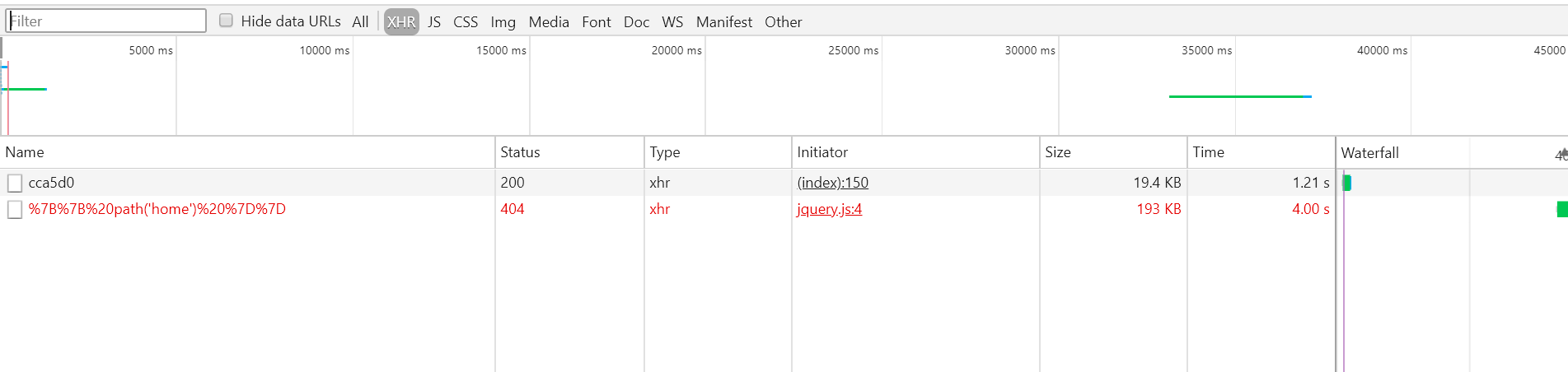Show only Manifest requests
This screenshot has height=372, width=1568.
coord(723,22)
